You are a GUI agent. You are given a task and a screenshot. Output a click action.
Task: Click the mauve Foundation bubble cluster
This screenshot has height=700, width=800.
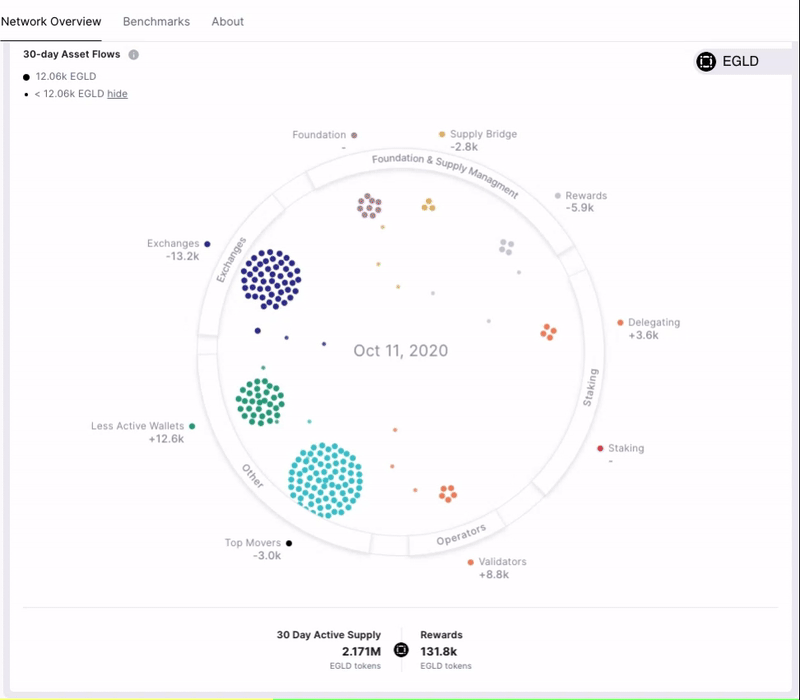pyautogui.click(x=369, y=206)
